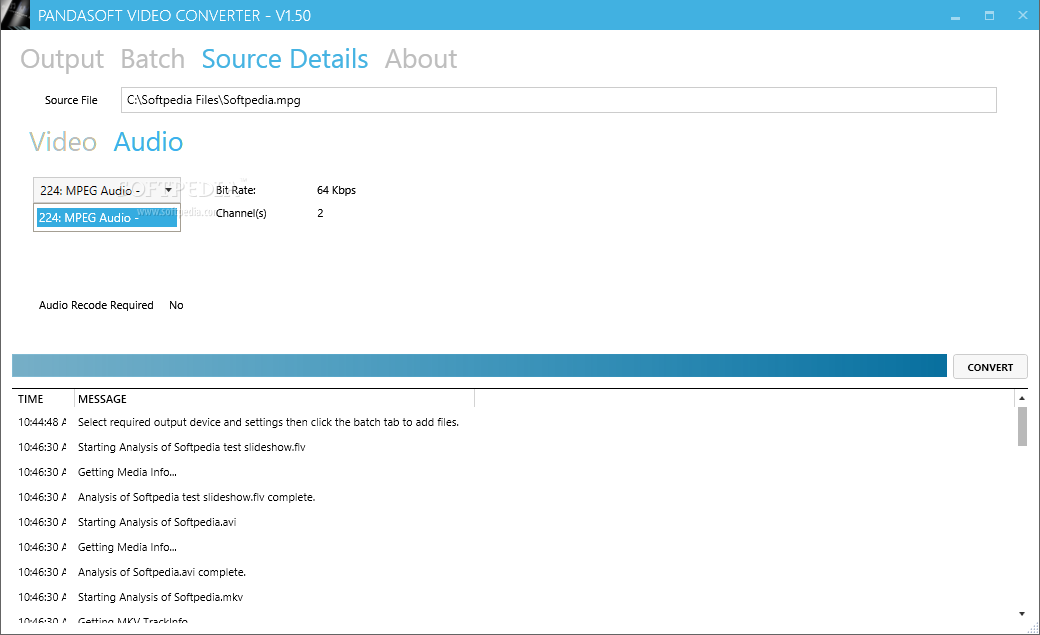Click the Audio Recode Required value 'No'
Viewport: 1040px width, 635px height.
tap(176, 305)
